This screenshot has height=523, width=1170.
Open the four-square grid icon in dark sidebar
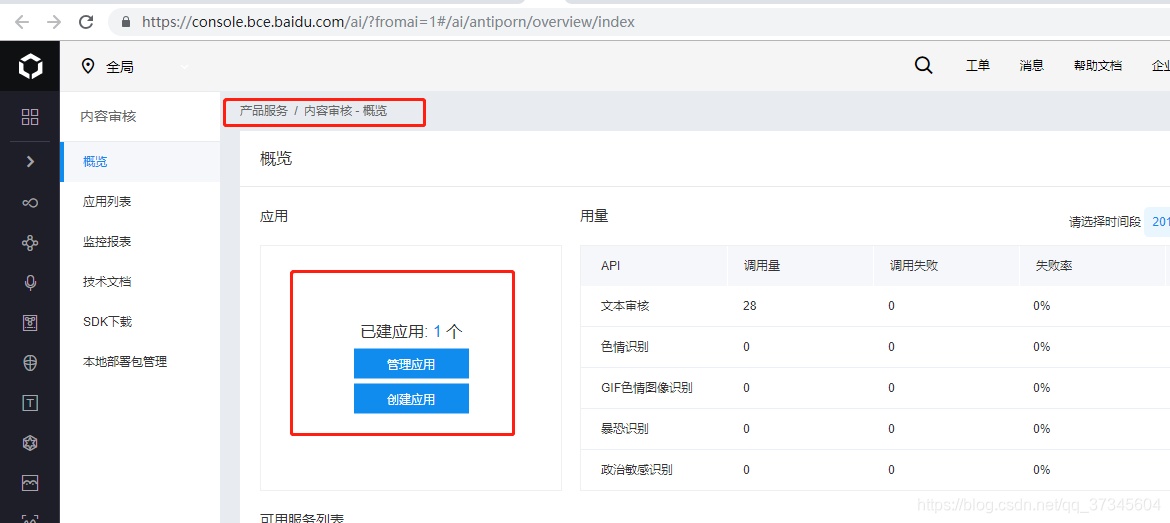pos(30,116)
